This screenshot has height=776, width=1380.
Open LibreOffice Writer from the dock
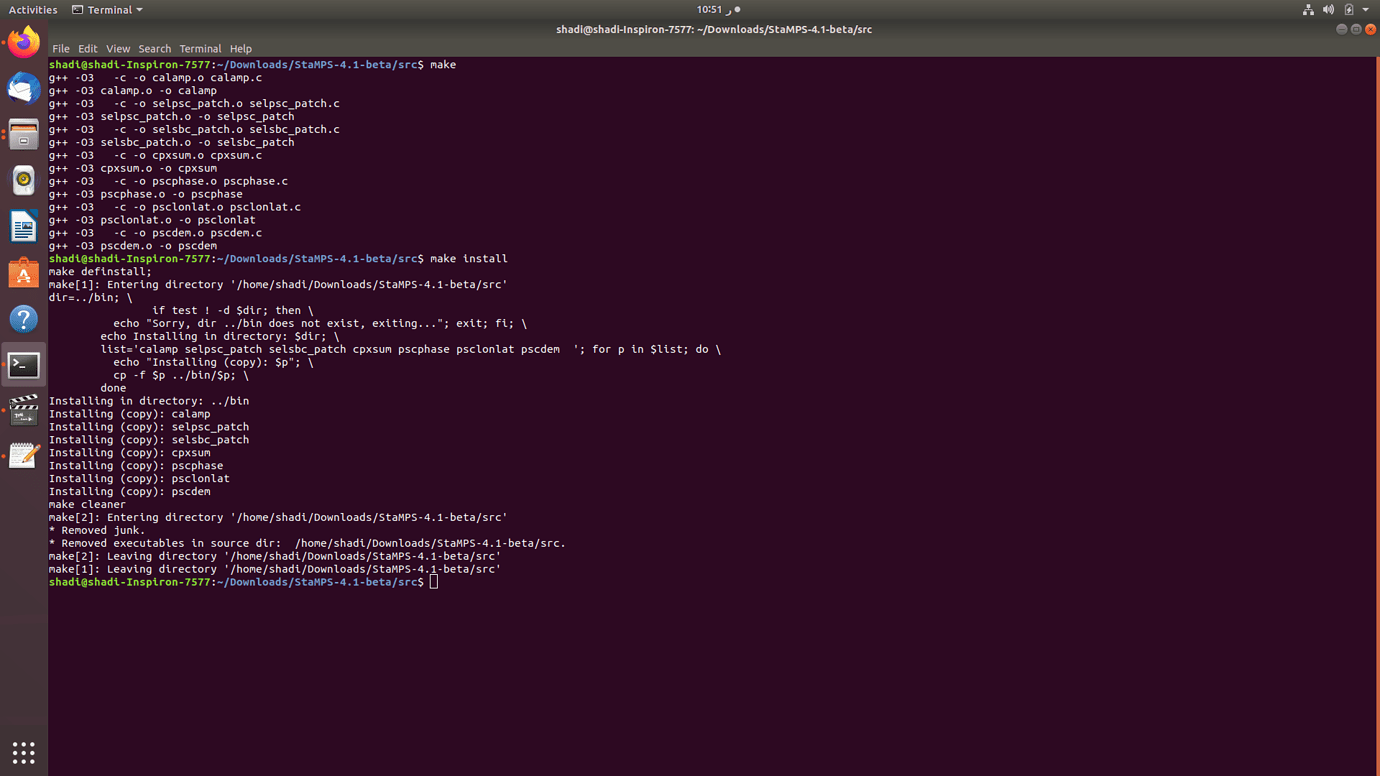click(22, 226)
